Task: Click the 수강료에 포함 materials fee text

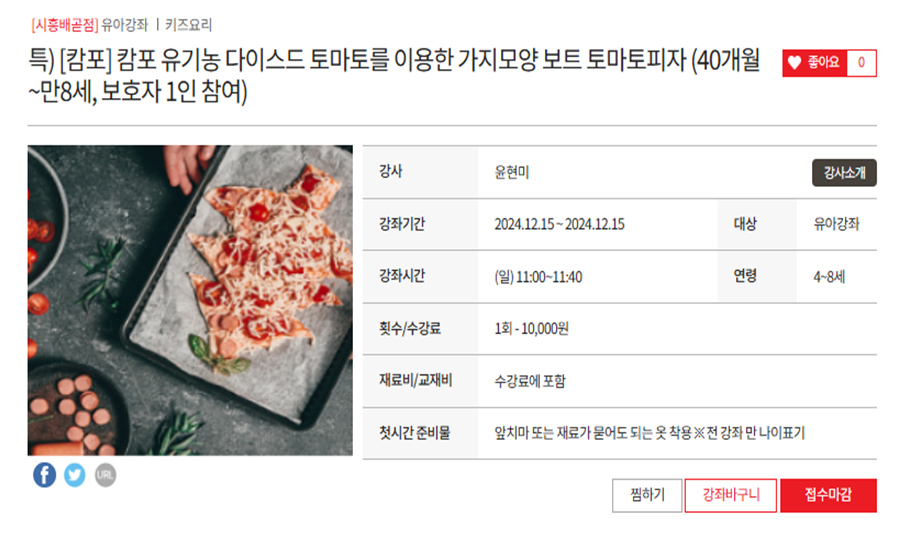Action: point(529,381)
